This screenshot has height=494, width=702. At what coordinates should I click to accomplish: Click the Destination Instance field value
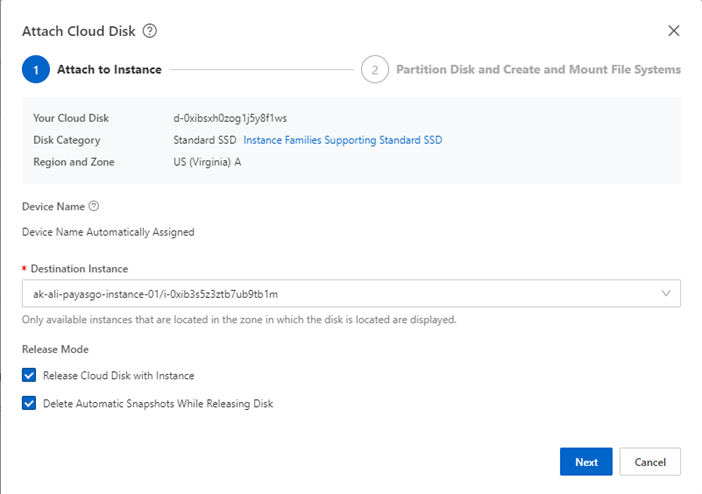tap(155, 294)
